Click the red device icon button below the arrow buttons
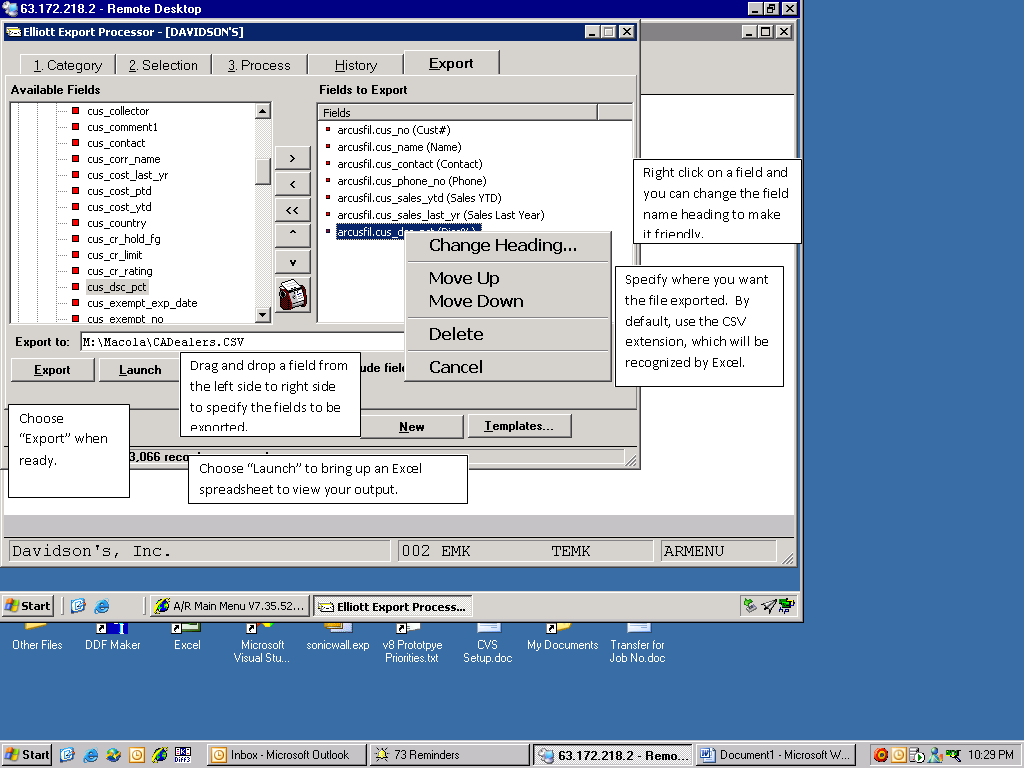Viewport: 1024px width, 768px height. coord(293,295)
